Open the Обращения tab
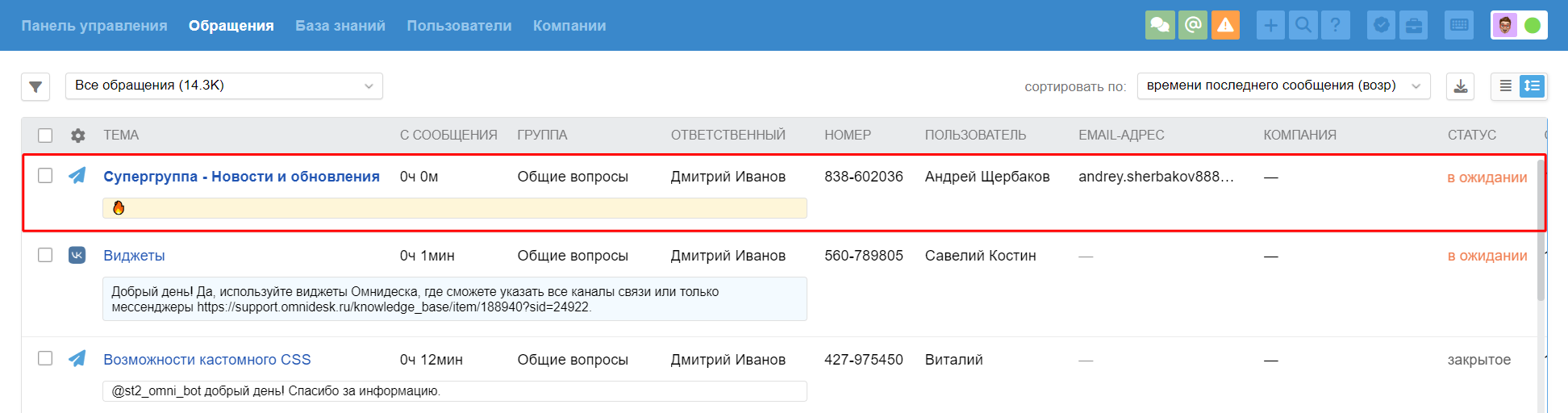Image resolution: width=1568 pixels, height=413 pixels. pyautogui.click(x=231, y=26)
